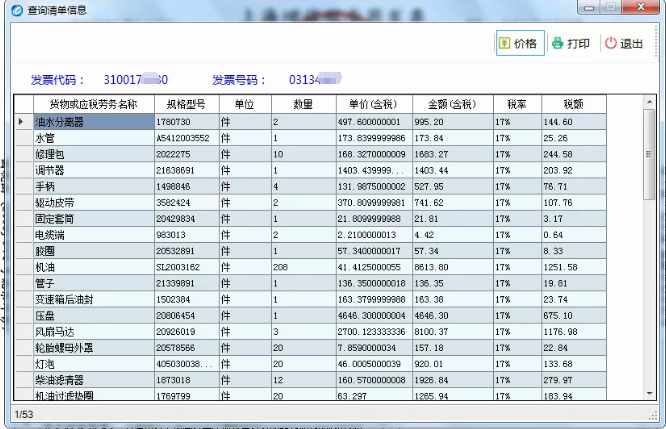Screen dimensions: 666x429
Task: Click the 规格型号 column header
Action: pyautogui.click(x=186, y=104)
